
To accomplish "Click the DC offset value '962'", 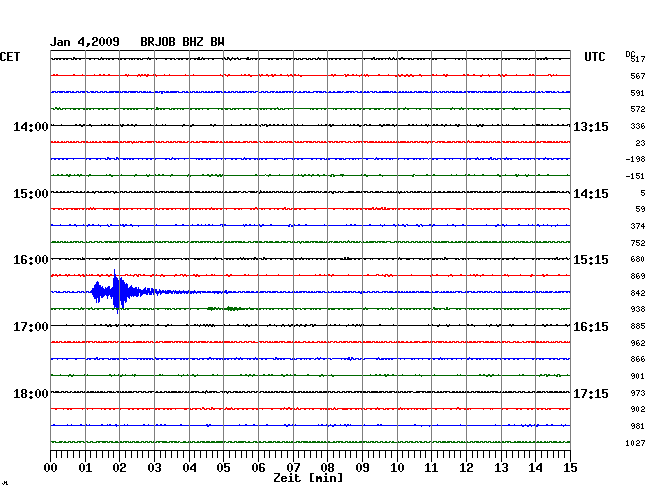I will point(638,343).
